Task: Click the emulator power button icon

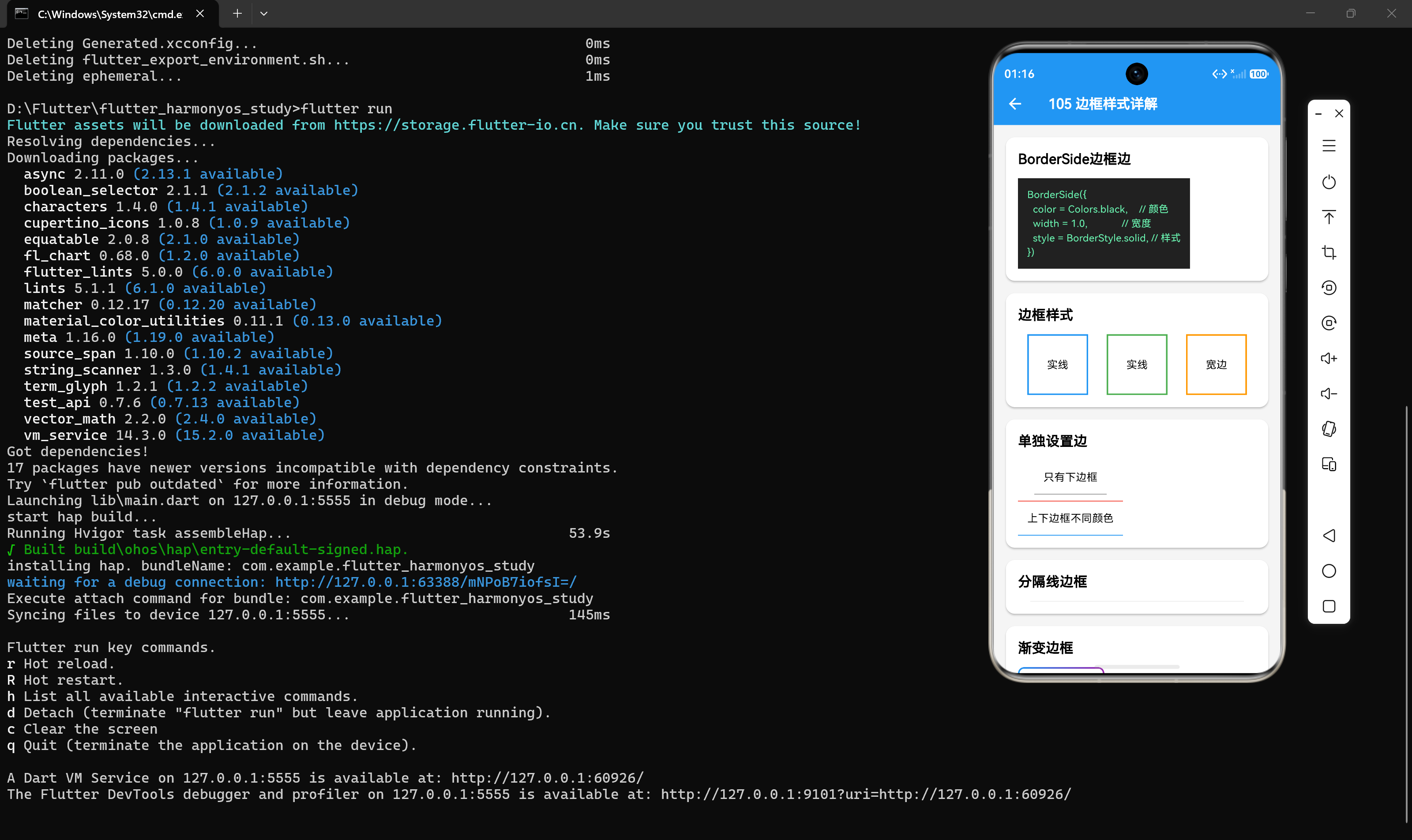Action: 1329,182
